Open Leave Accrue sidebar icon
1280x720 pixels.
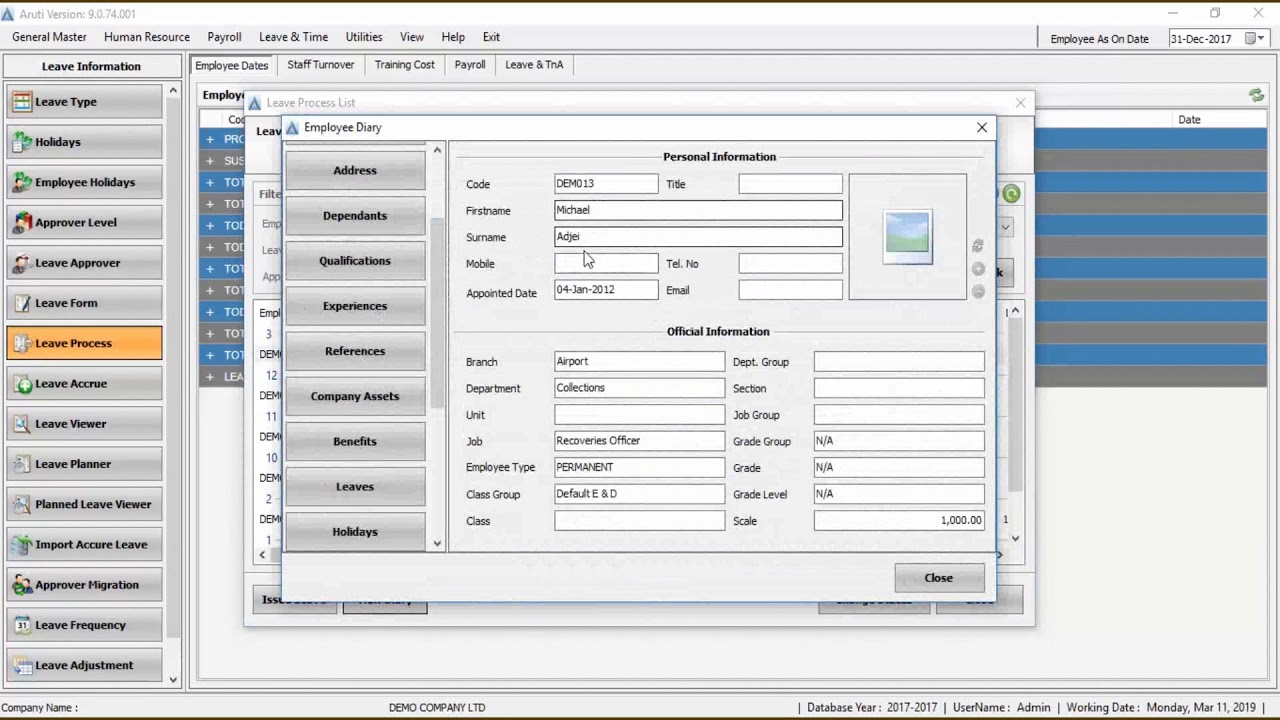(22, 384)
